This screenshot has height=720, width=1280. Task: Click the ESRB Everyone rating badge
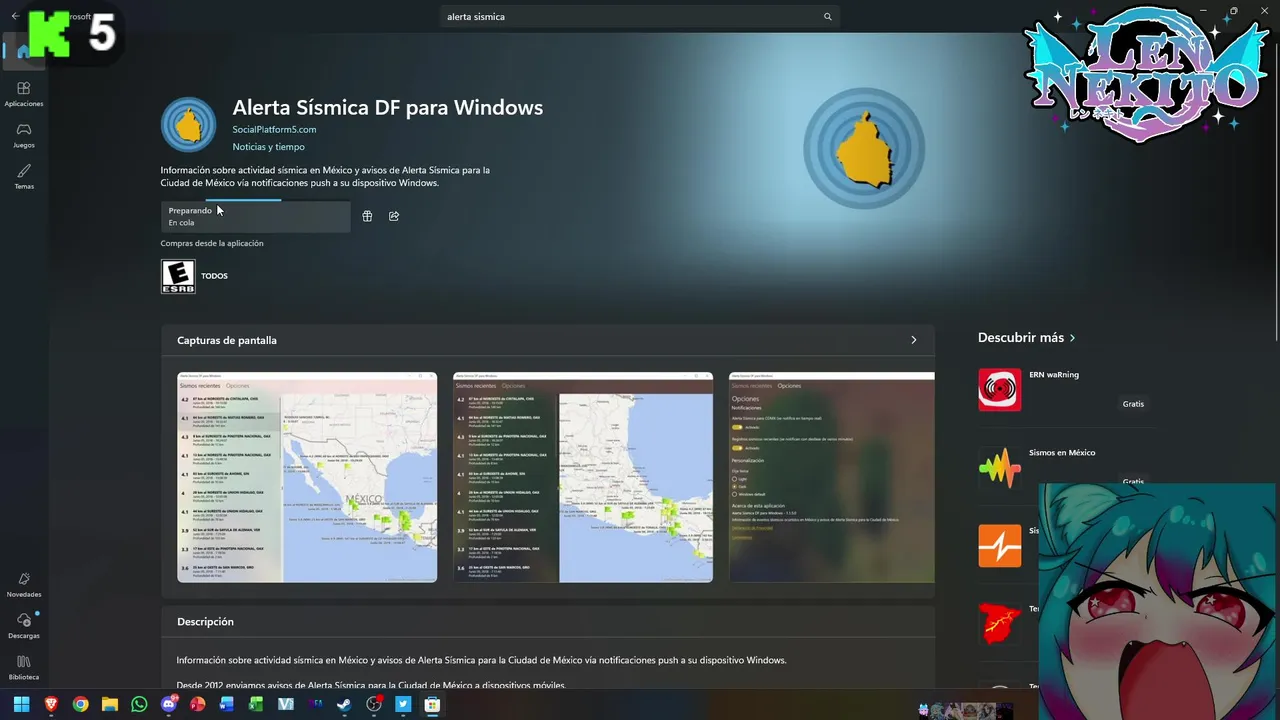pyautogui.click(x=178, y=276)
